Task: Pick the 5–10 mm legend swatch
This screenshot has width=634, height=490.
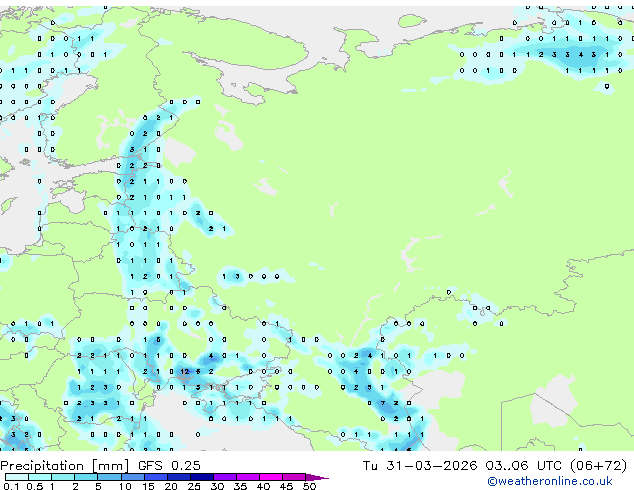Action: pos(109,477)
